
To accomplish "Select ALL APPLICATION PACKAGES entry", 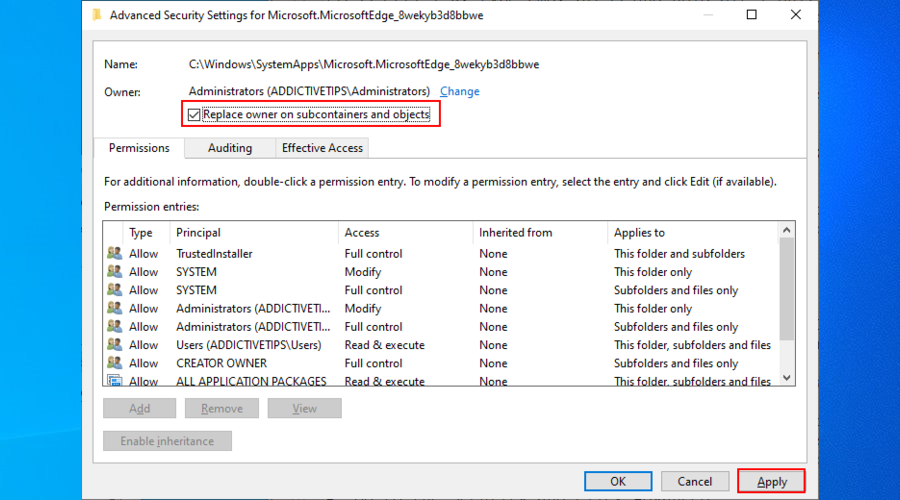I will point(441,380).
